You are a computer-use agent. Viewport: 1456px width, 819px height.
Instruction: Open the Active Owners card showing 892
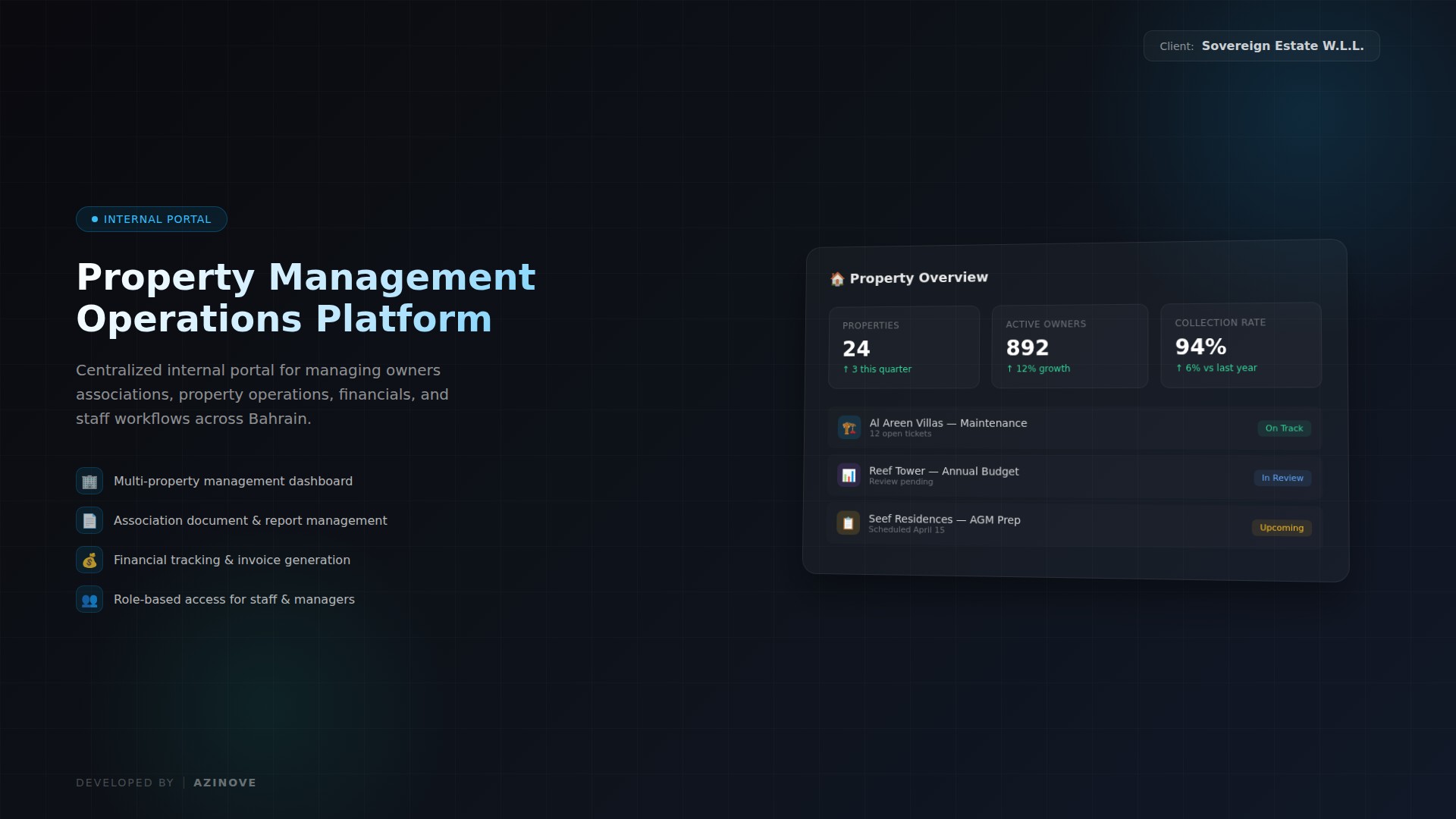(1069, 347)
